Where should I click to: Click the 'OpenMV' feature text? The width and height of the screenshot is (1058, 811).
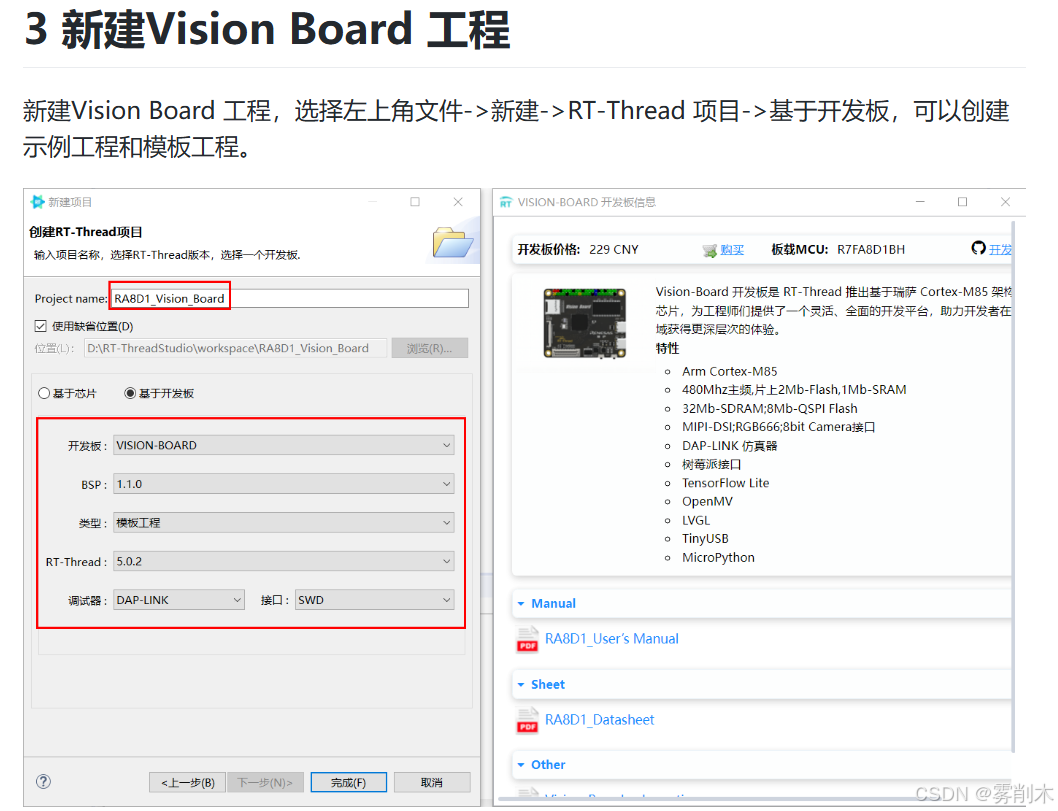[x=707, y=501]
